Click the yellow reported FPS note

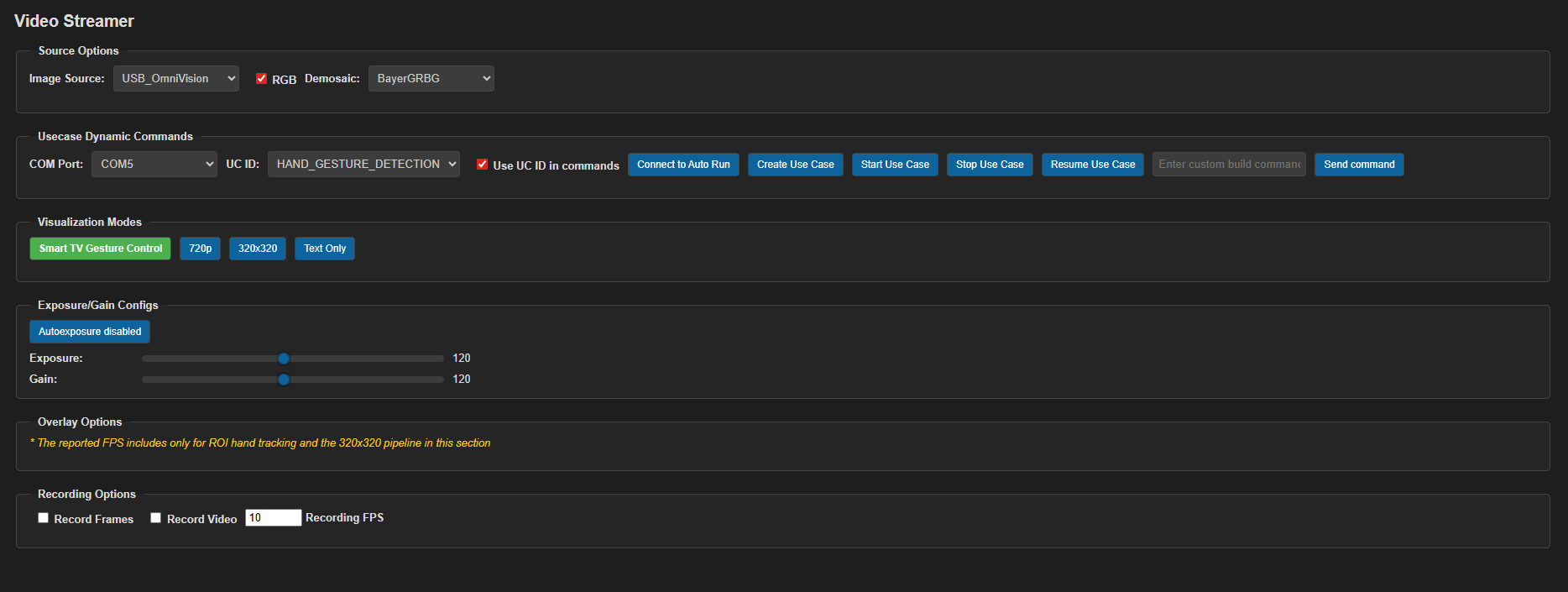tap(260, 443)
